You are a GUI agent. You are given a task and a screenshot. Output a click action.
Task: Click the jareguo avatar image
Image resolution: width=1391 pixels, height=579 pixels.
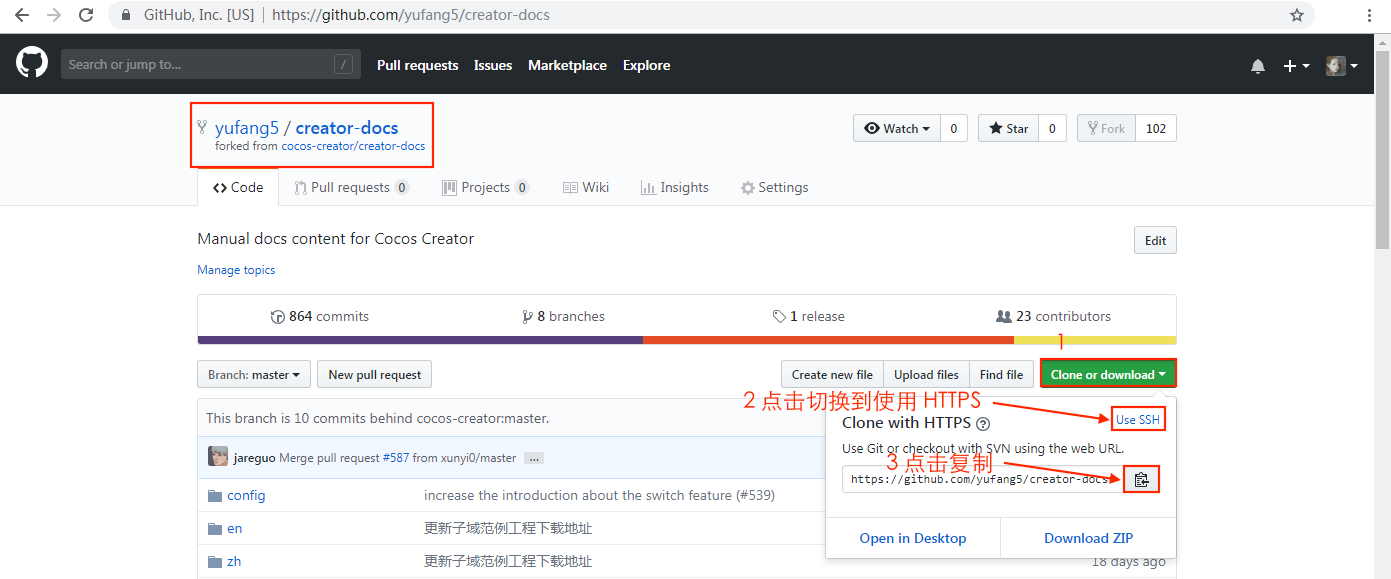click(217, 457)
